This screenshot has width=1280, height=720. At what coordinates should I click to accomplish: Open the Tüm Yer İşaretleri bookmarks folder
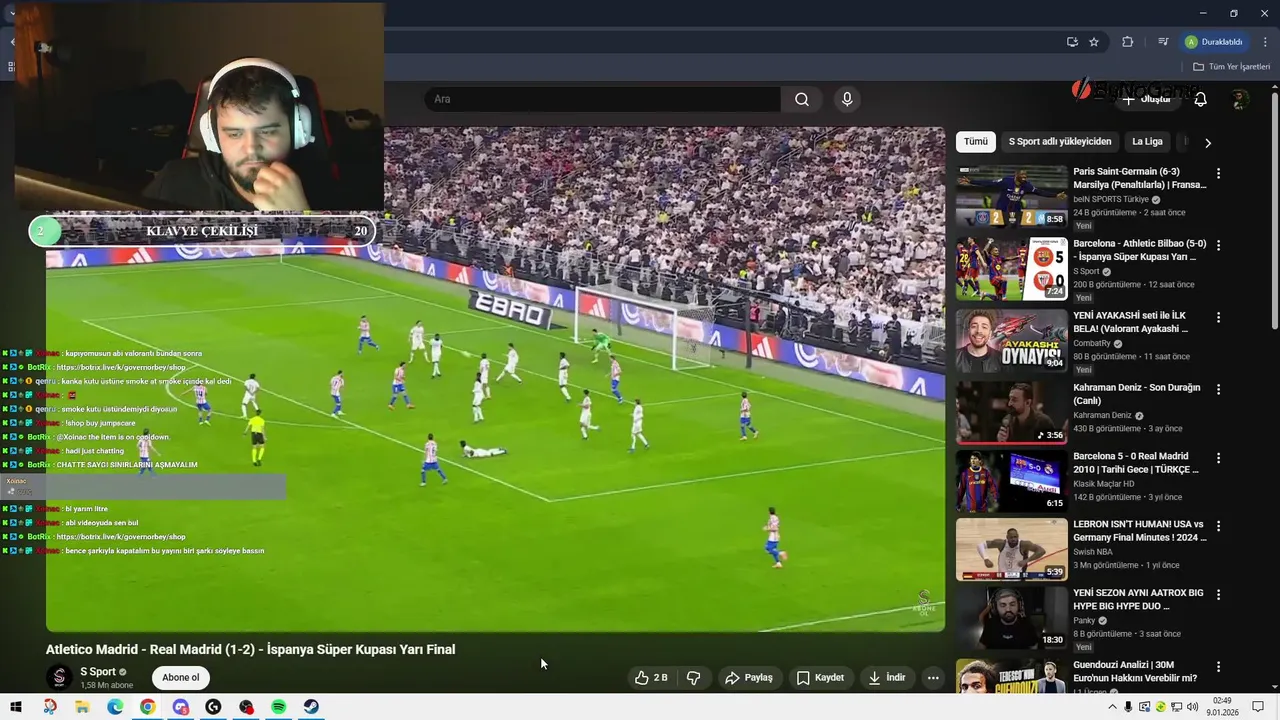coord(1231,67)
